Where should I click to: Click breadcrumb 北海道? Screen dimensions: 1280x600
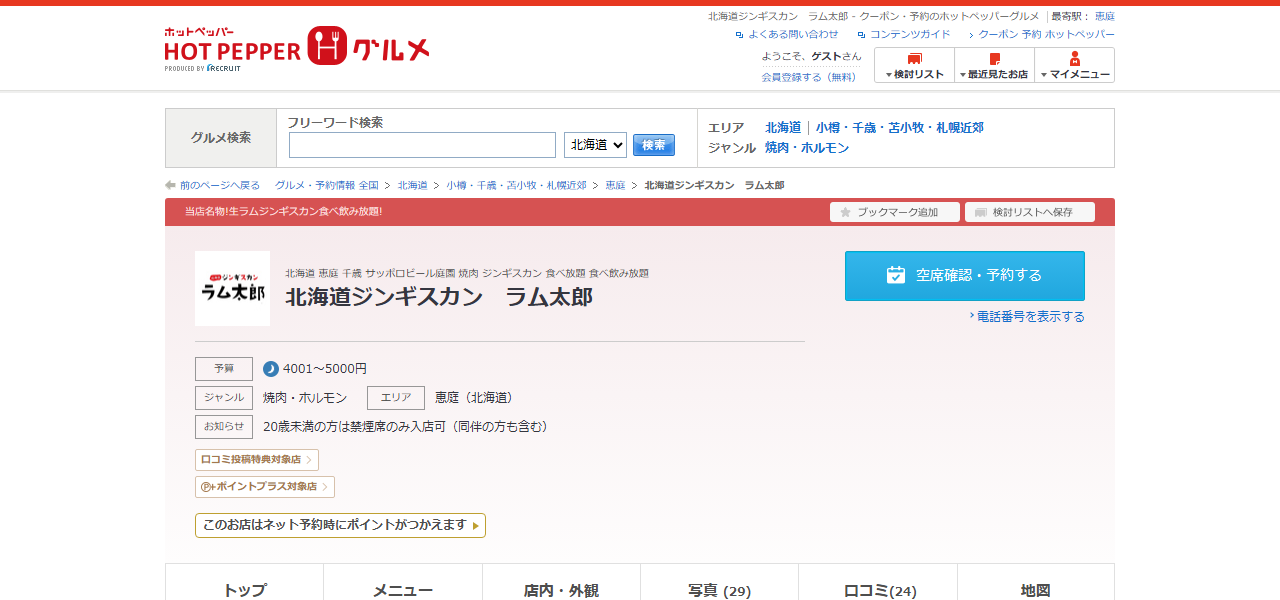pos(412,186)
